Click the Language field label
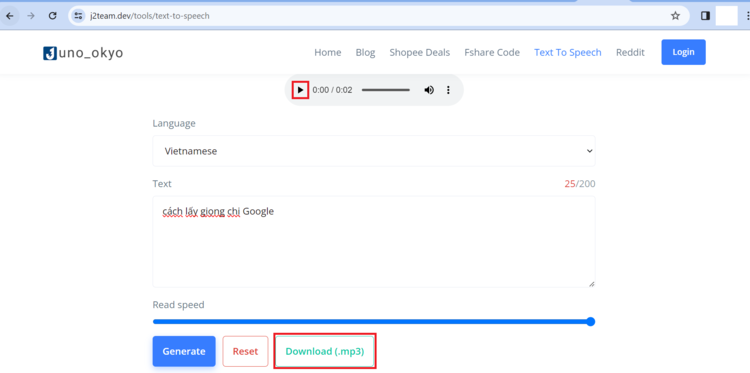 tap(174, 123)
